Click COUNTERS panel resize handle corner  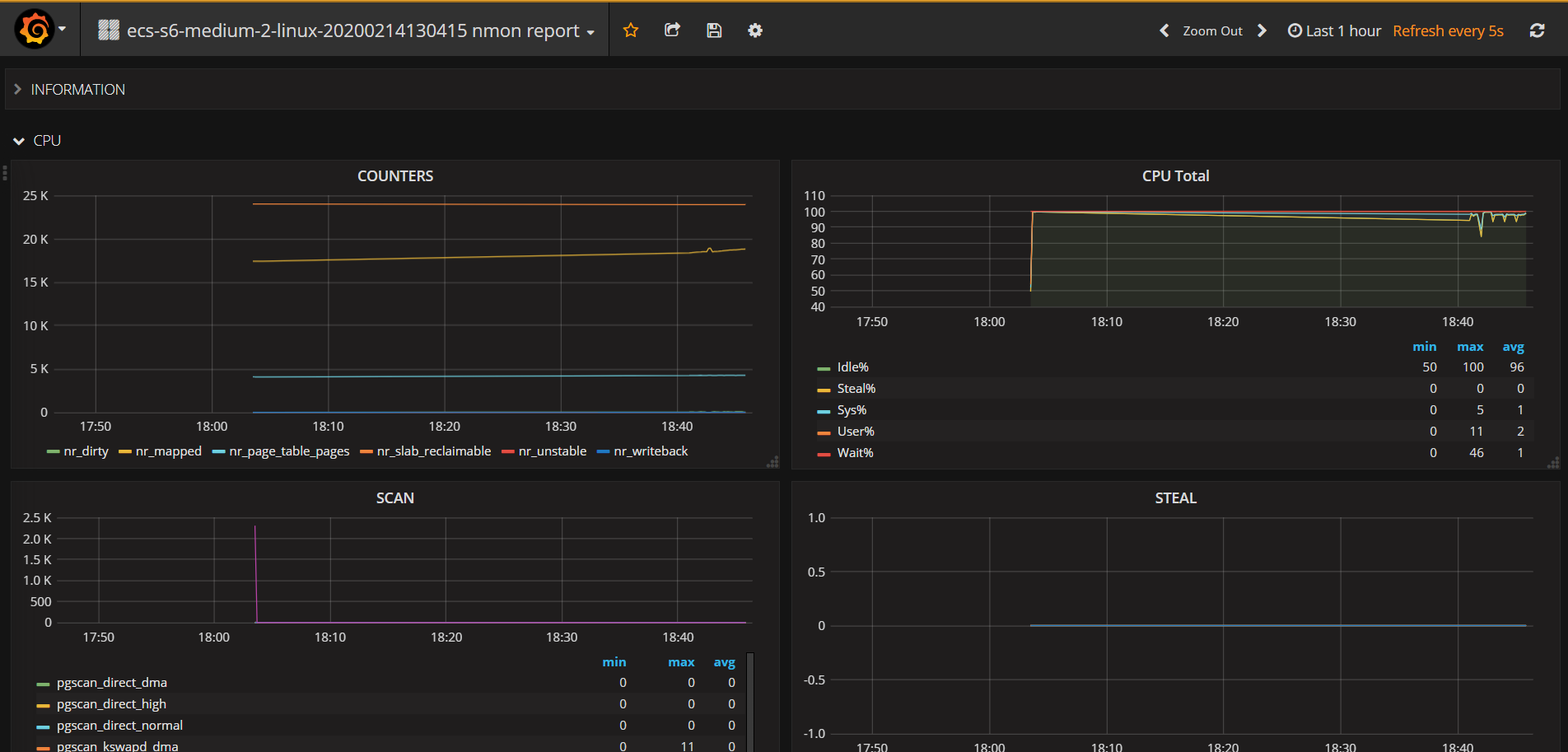[772, 462]
